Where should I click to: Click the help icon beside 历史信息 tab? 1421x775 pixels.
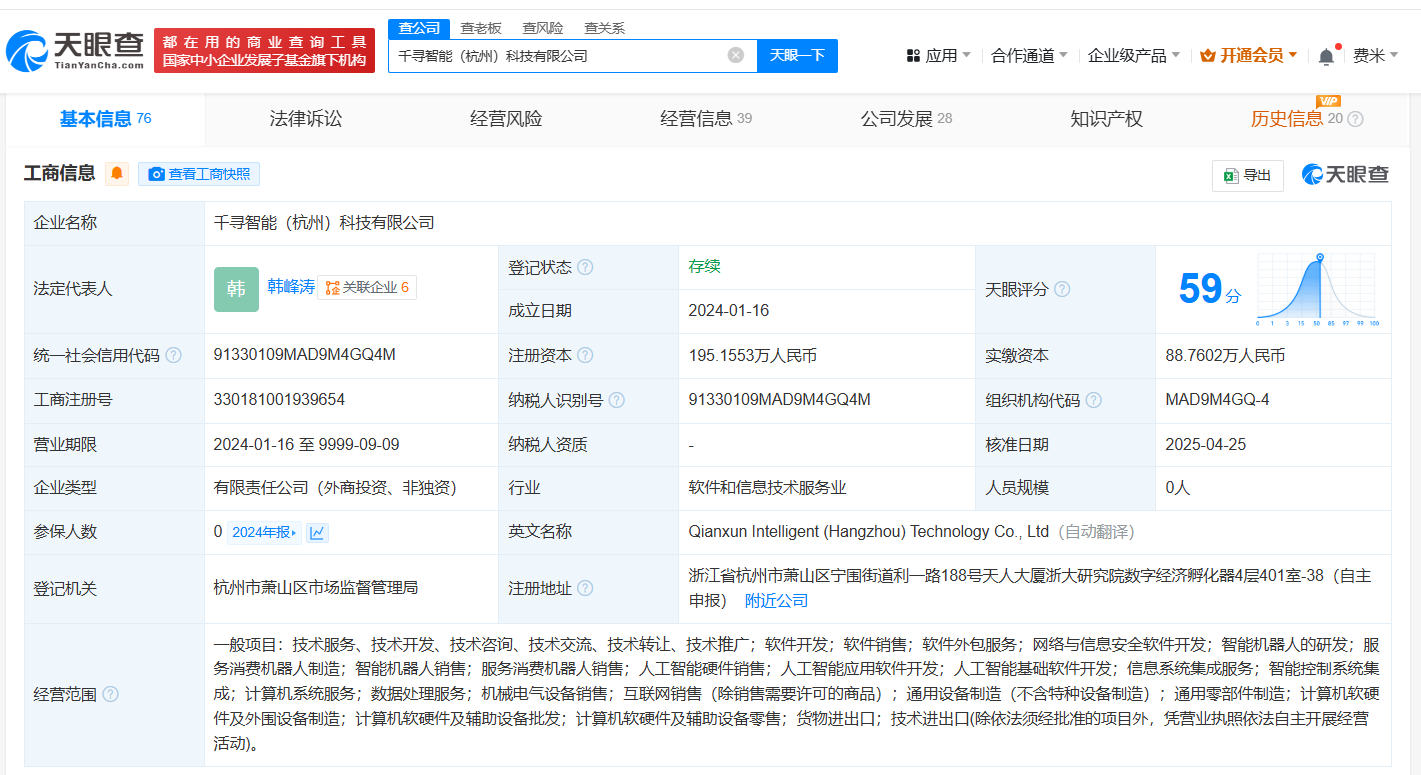click(1355, 120)
